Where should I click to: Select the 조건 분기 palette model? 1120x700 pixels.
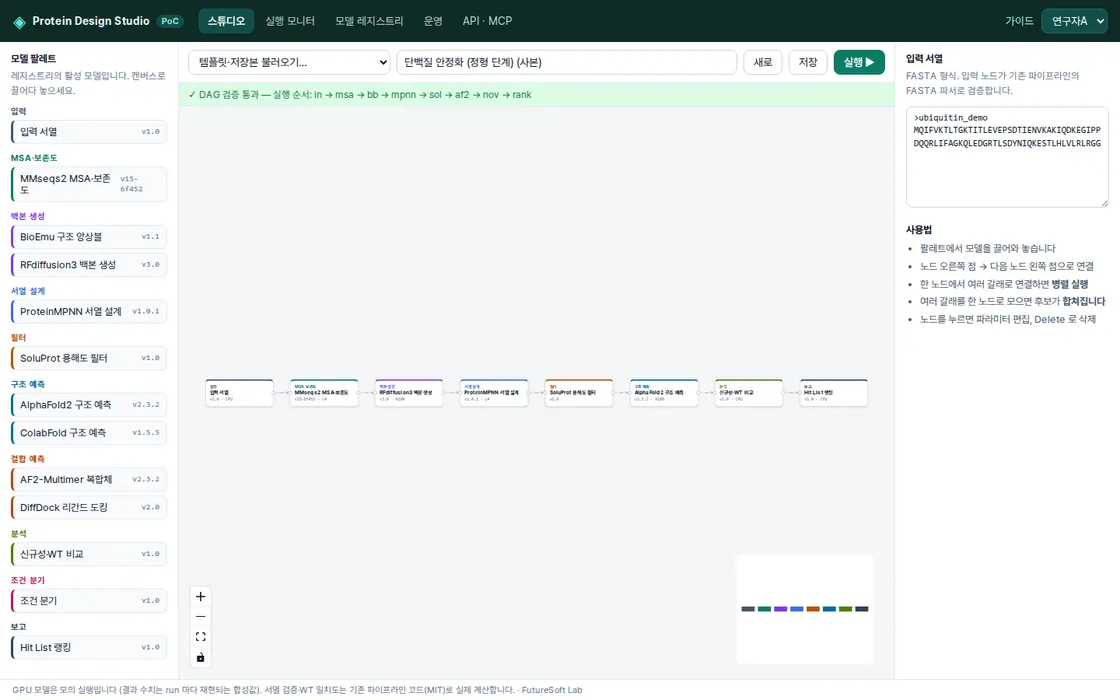[89, 601]
